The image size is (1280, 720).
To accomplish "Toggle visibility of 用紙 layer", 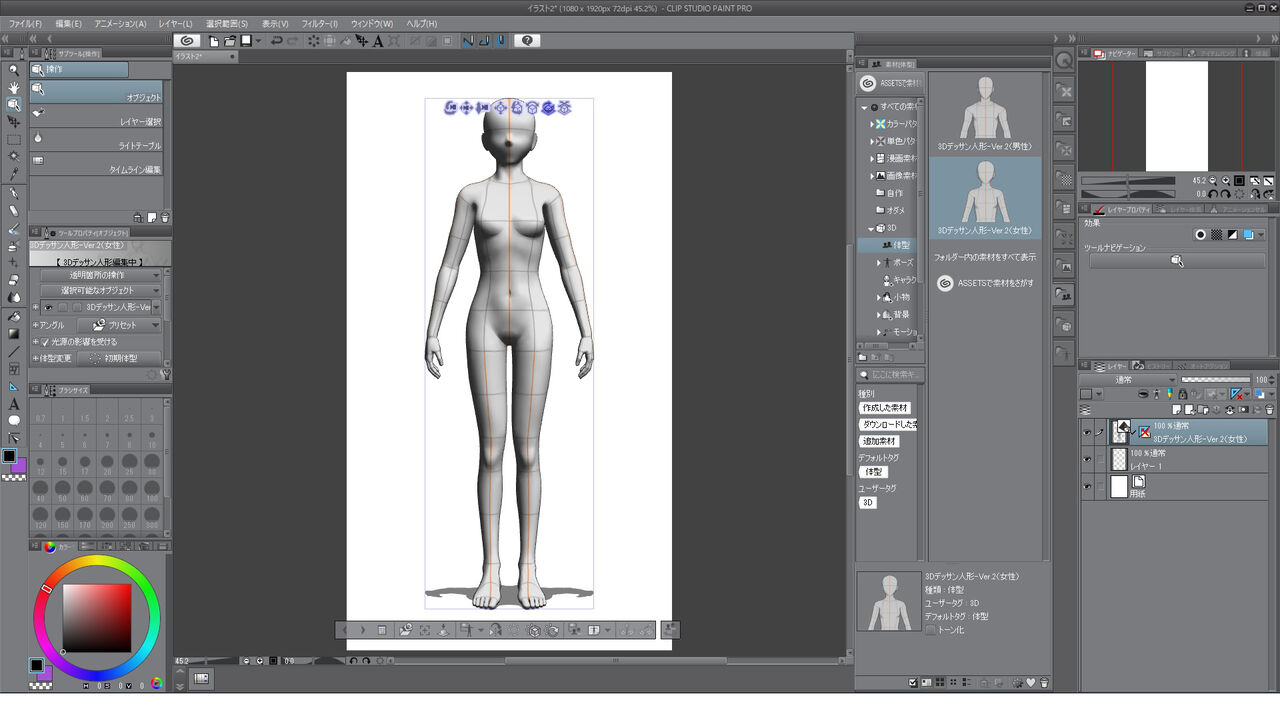I will coord(1087,486).
